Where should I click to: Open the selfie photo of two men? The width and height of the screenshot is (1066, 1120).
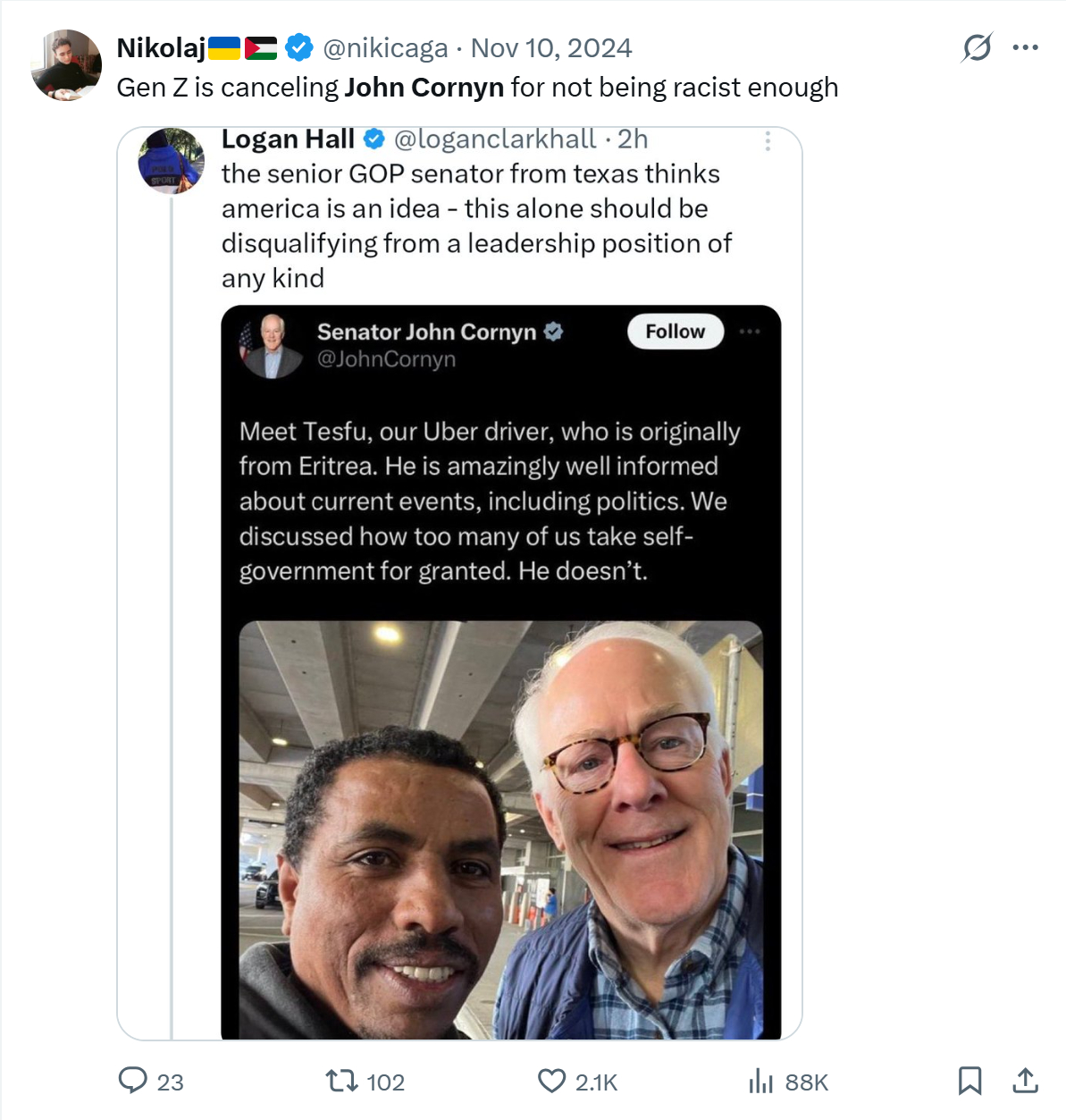point(500,829)
